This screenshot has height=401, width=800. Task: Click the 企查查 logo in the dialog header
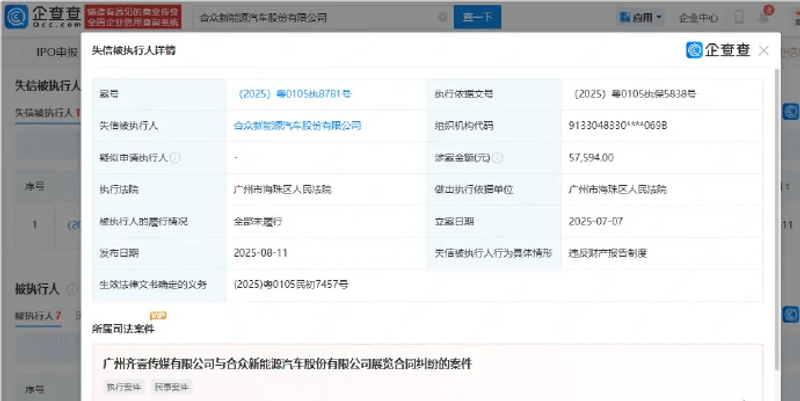[718, 50]
